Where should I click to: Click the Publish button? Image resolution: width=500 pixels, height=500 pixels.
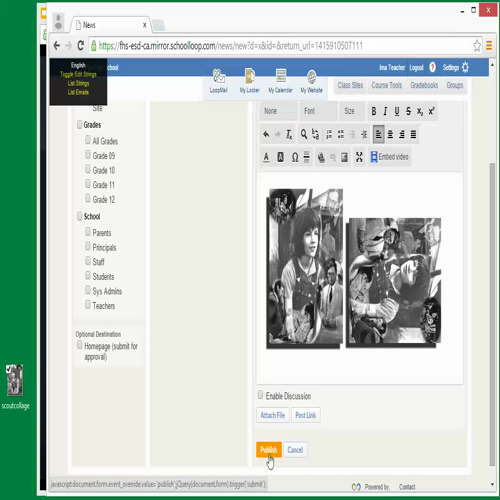269,450
